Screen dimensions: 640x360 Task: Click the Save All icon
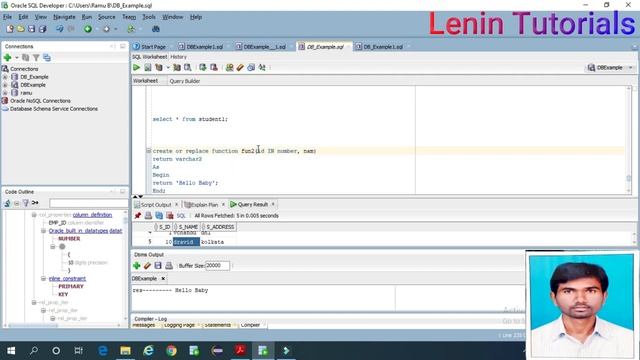tap(42, 29)
